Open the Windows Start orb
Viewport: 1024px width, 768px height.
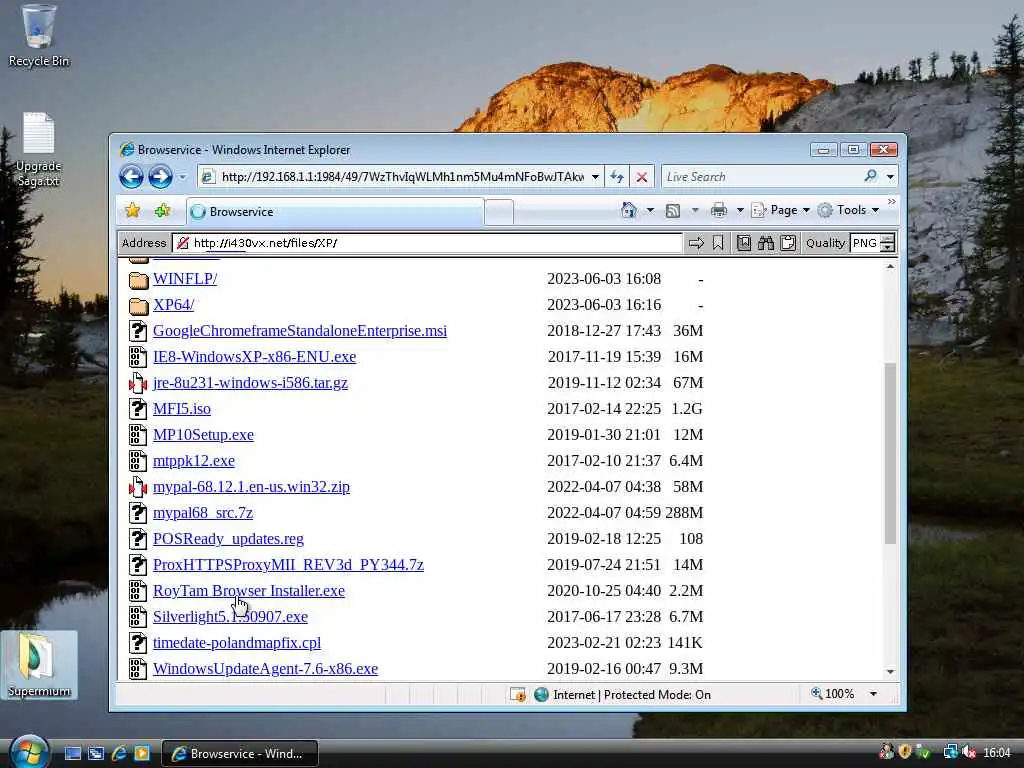coord(30,752)
